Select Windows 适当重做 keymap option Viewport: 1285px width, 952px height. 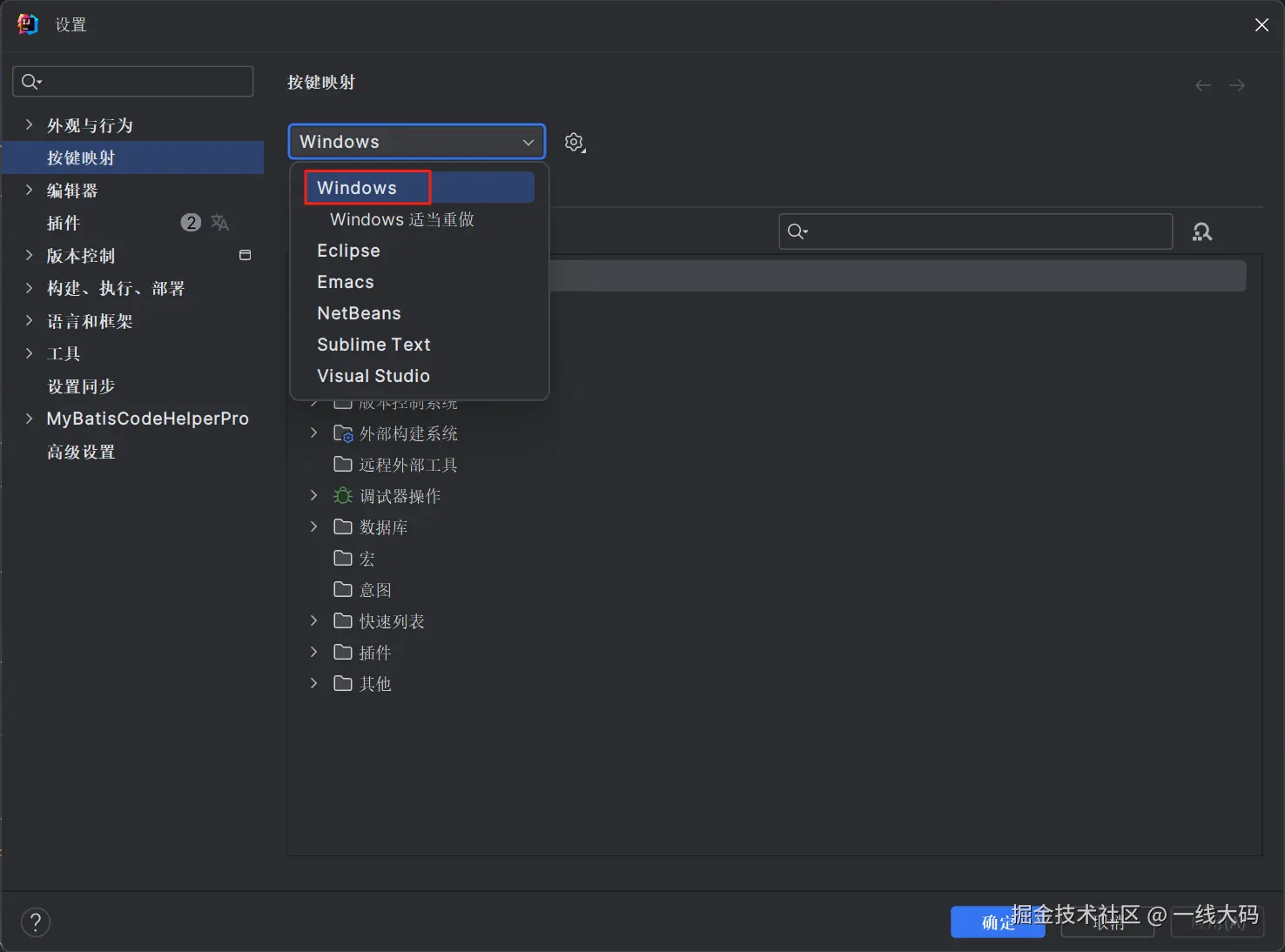coord(419,219)
